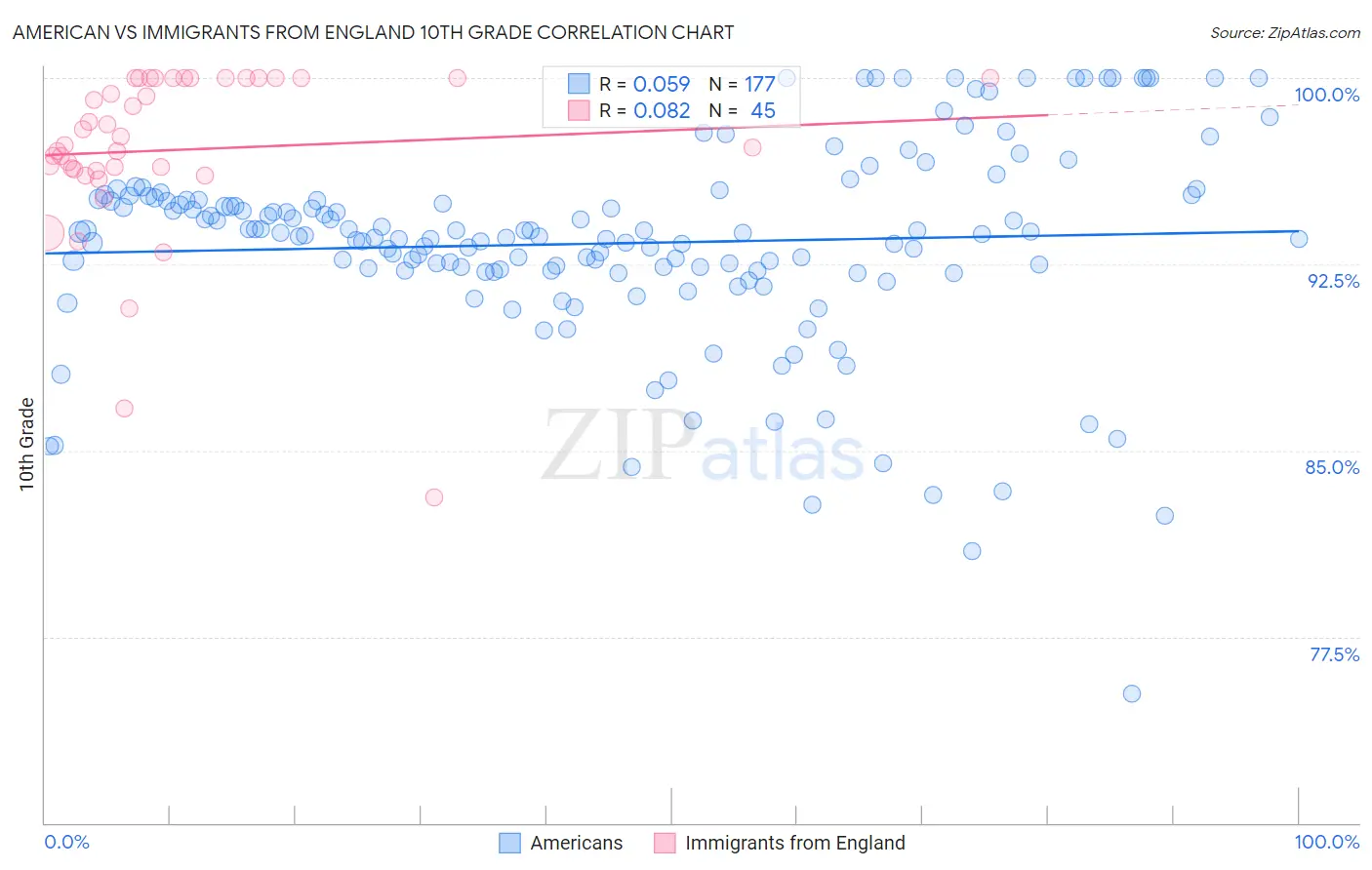Click the 0.0% x-axis label
Screen dimensions: 1372x870
(67, 842)
